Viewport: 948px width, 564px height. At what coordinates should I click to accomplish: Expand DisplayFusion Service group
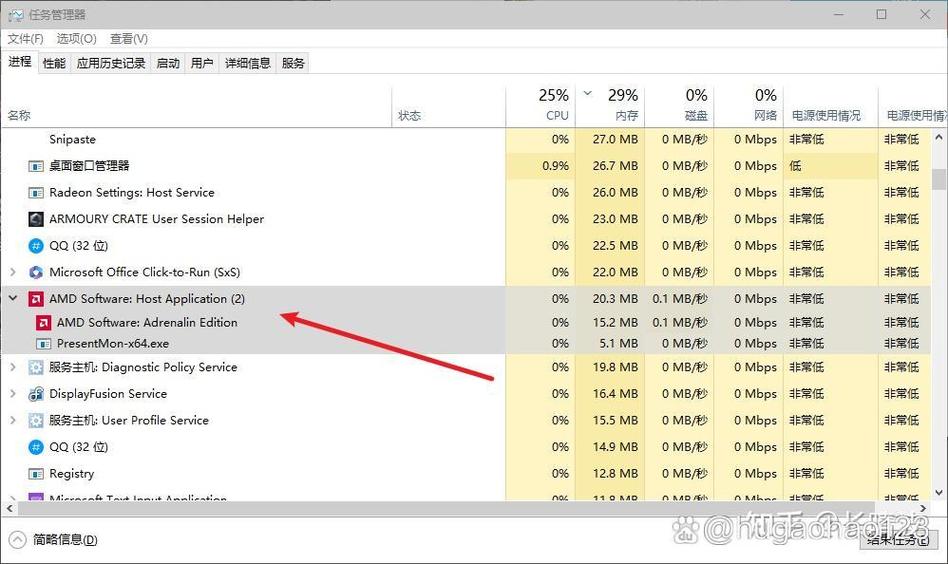coord(13,394)
